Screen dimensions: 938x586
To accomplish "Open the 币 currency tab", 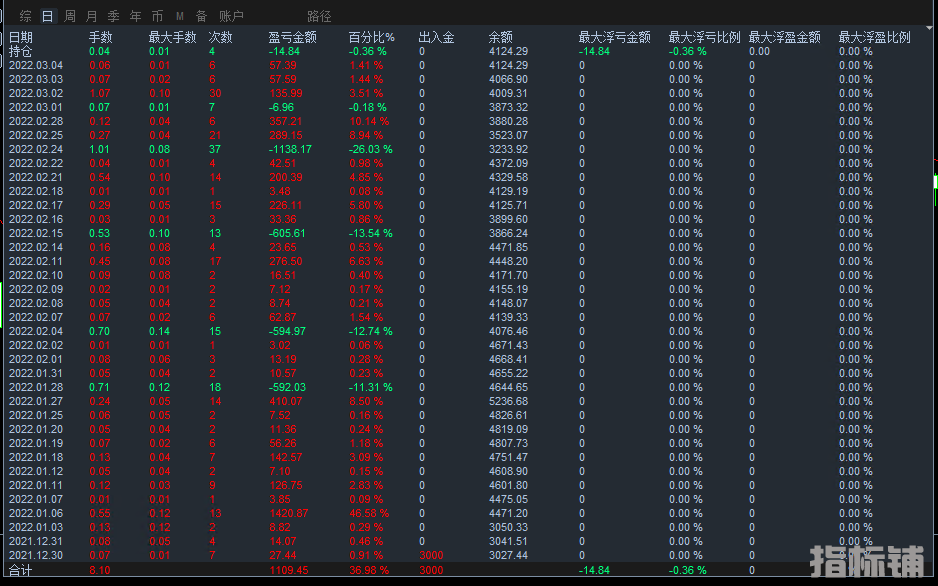I will click(157, 16).
